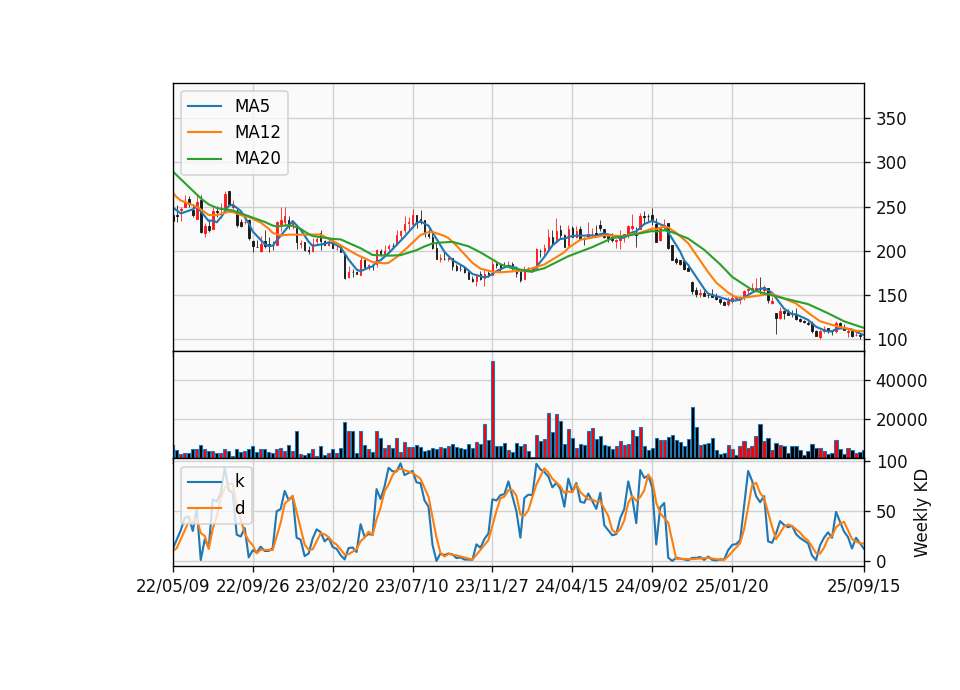Screen dimensions: 960x690
Task: Click the d label in KD legend
Action: pos(239,508)
